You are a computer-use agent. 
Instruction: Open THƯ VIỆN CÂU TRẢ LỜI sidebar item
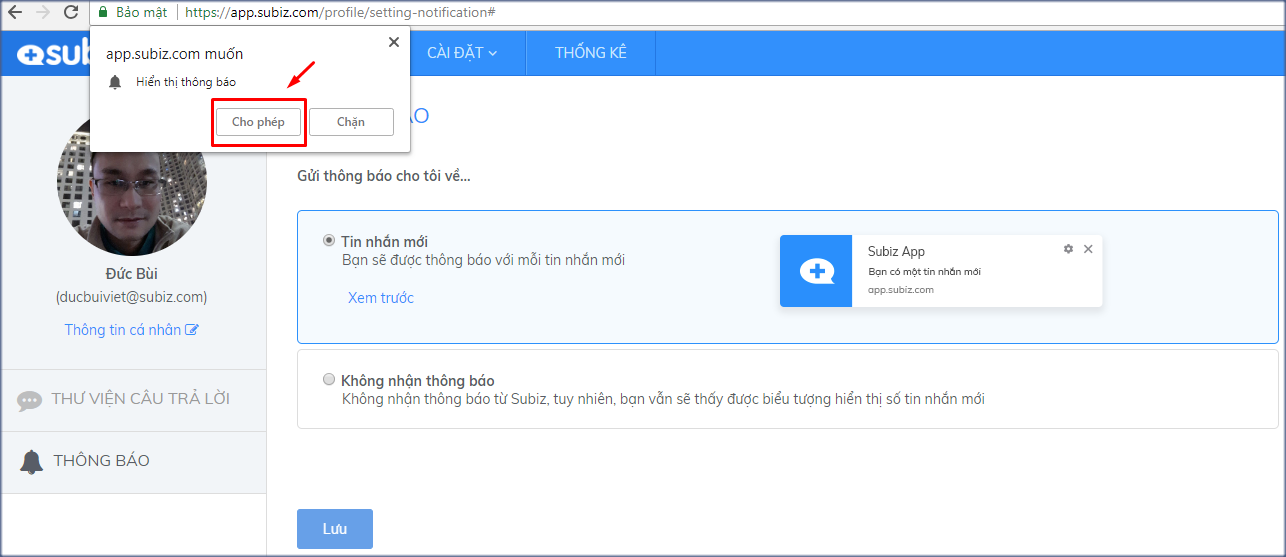(140, 399)
